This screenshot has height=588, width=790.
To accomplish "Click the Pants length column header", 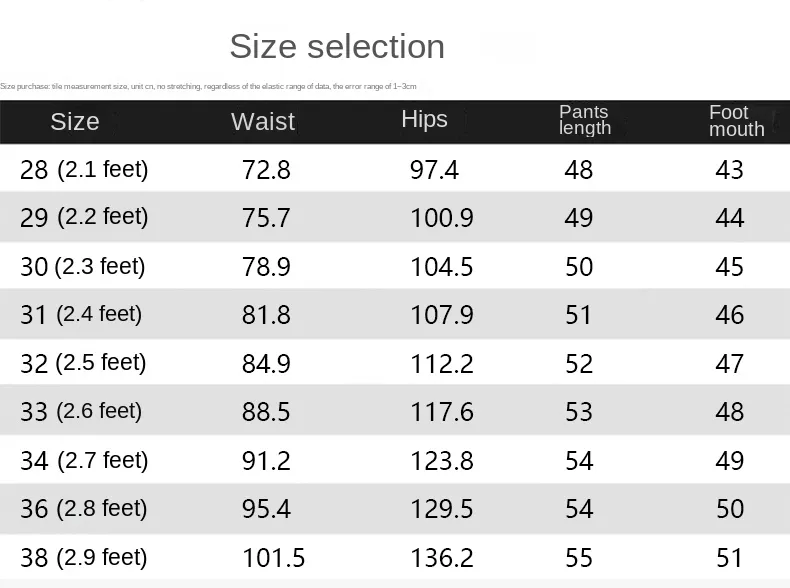I will point(585,120).
